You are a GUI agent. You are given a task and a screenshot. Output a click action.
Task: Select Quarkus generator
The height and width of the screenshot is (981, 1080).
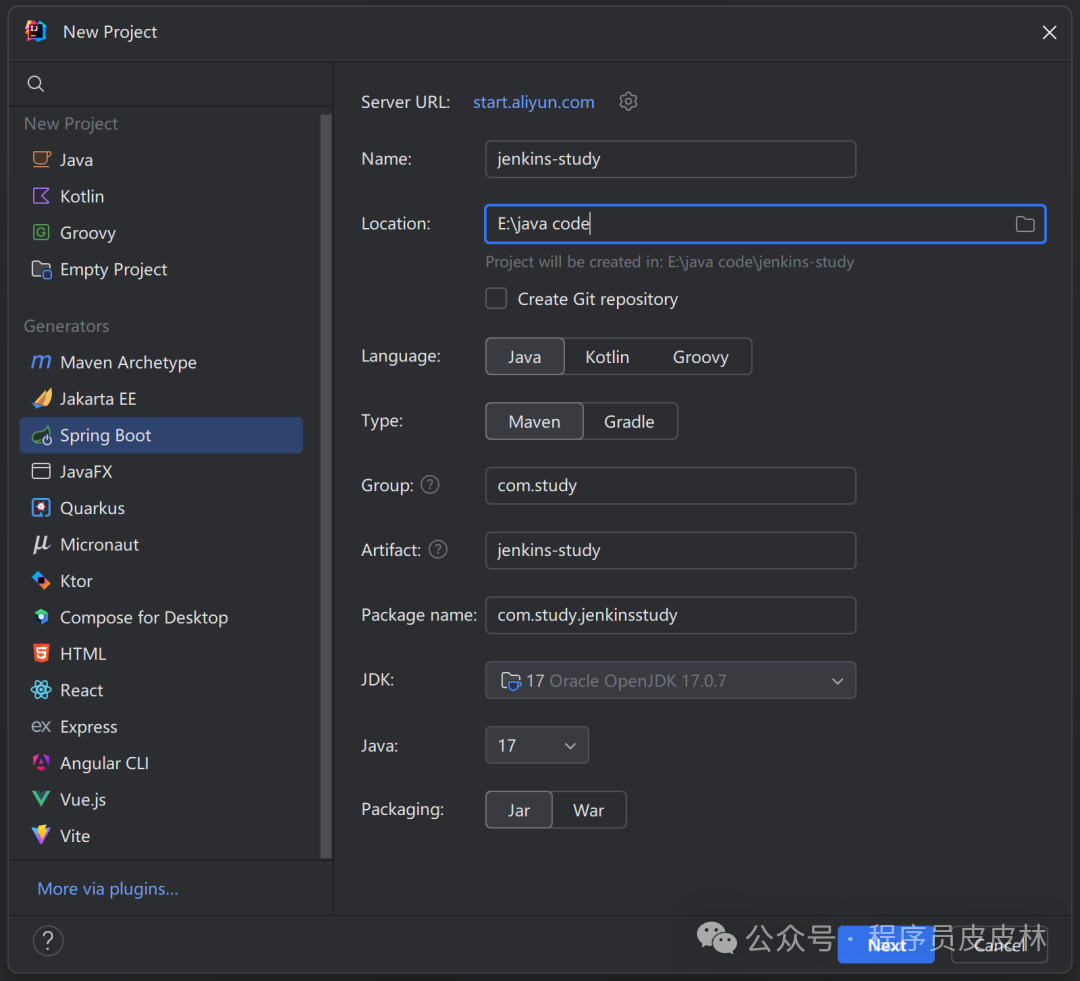[161, 508]
